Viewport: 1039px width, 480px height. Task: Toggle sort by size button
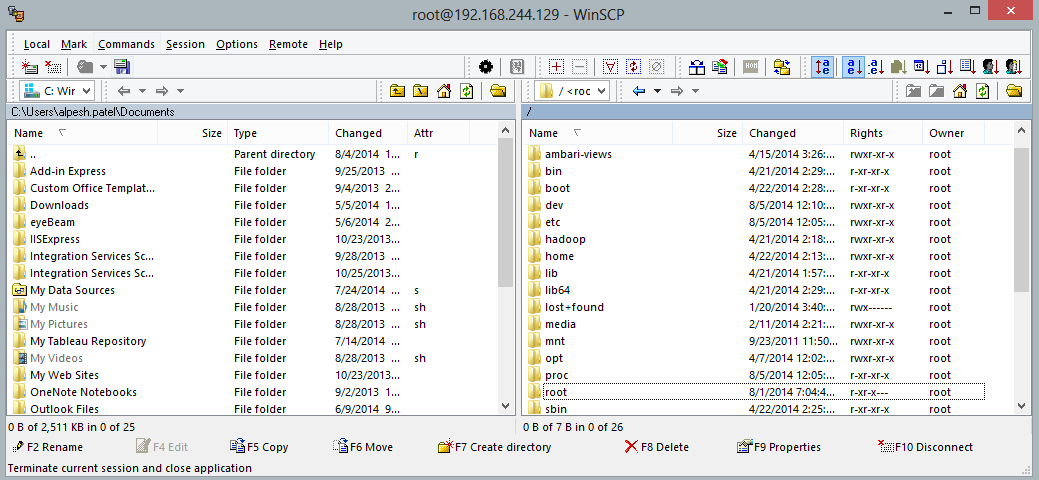(x=946, y=66)
